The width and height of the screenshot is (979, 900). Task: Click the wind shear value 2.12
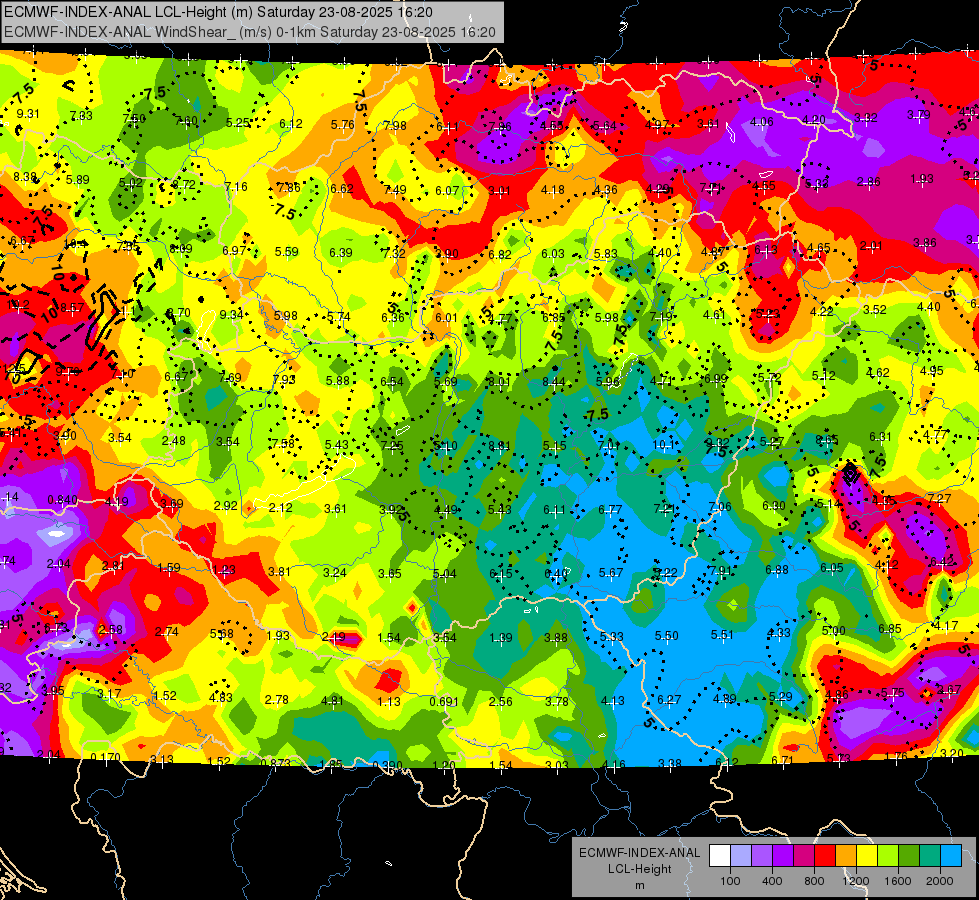coord(280,508)
